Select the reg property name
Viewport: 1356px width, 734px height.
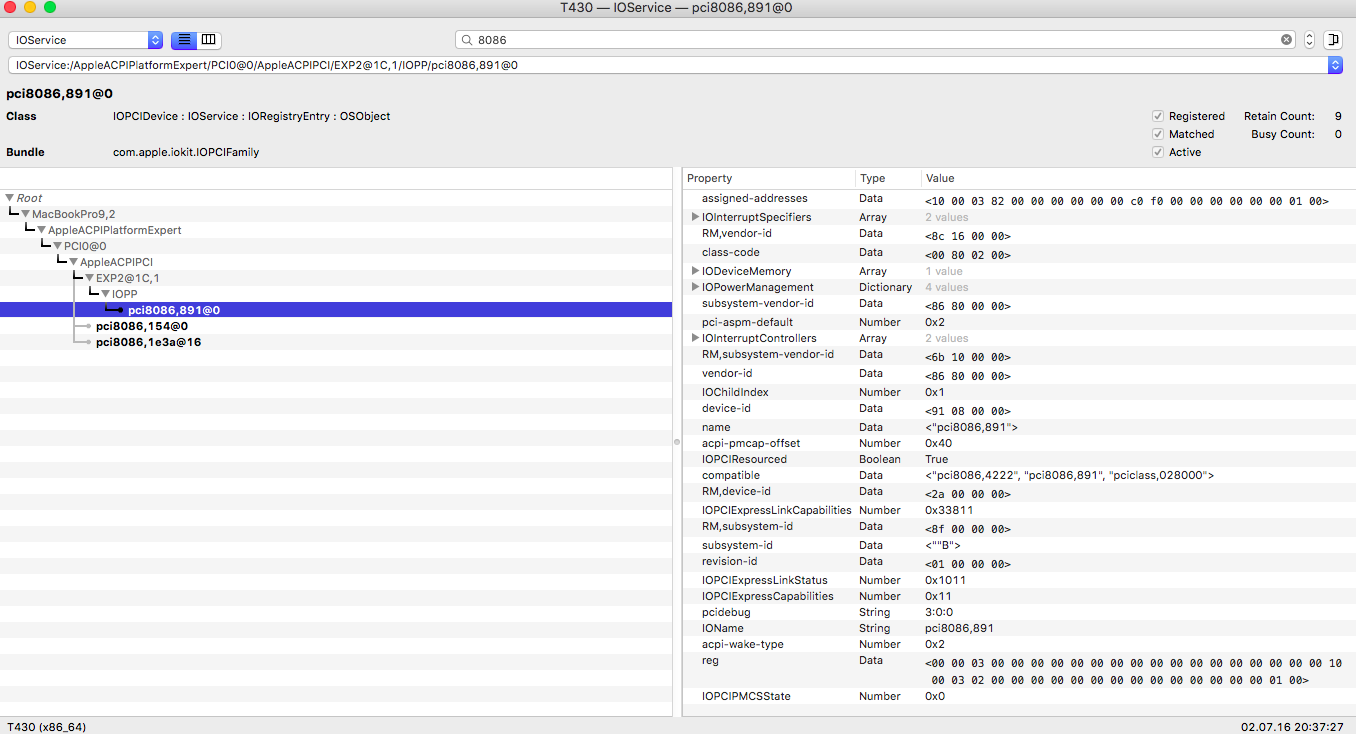[x=710, y=660]
